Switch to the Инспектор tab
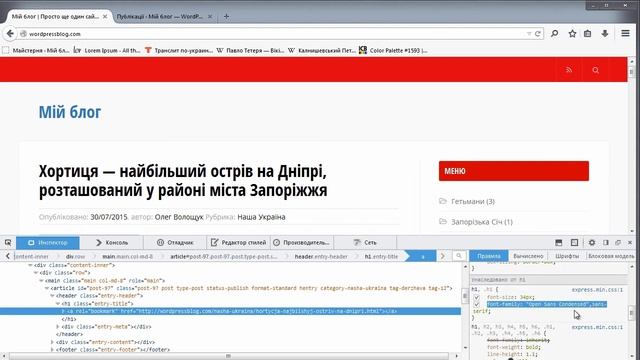This screenshot has height=360, width=640. tap(48, 242)
